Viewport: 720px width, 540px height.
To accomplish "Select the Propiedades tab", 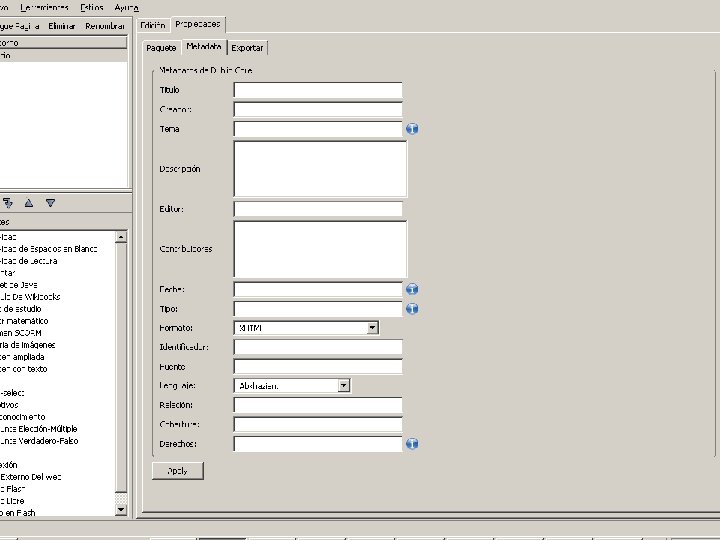I will tap(198, 24).
